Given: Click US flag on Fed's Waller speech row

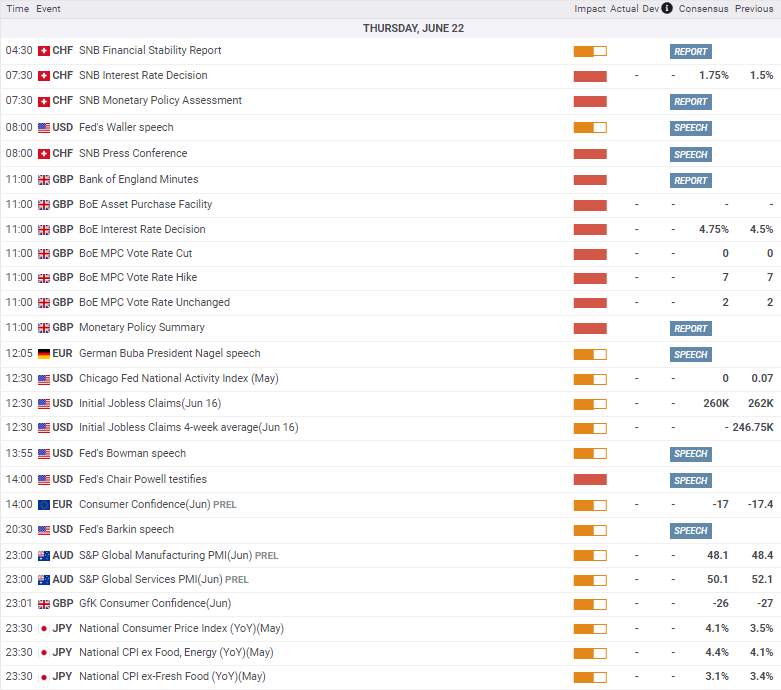Looking at the screenshot, I should click(x=44, y=128).
